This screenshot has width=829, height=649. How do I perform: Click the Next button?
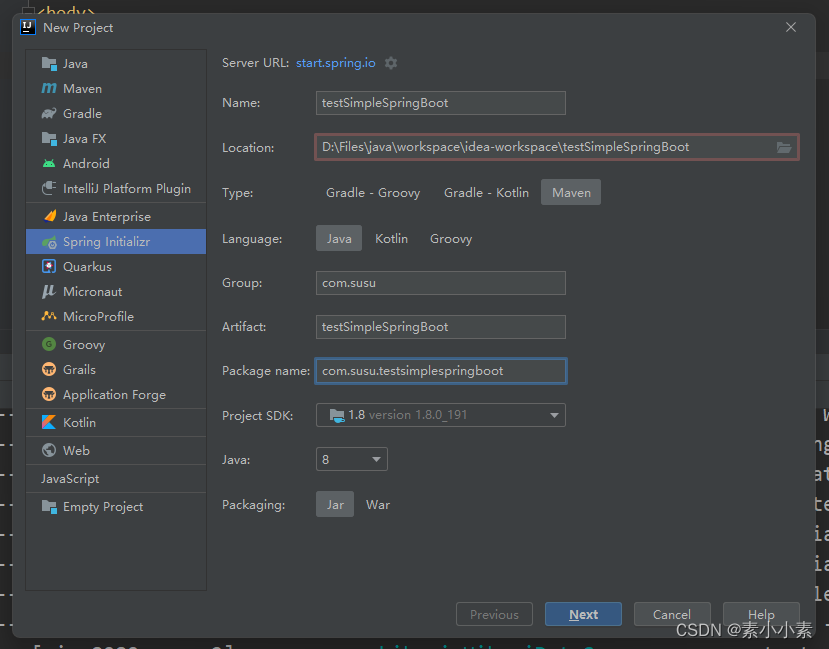[x=583, y=614]
